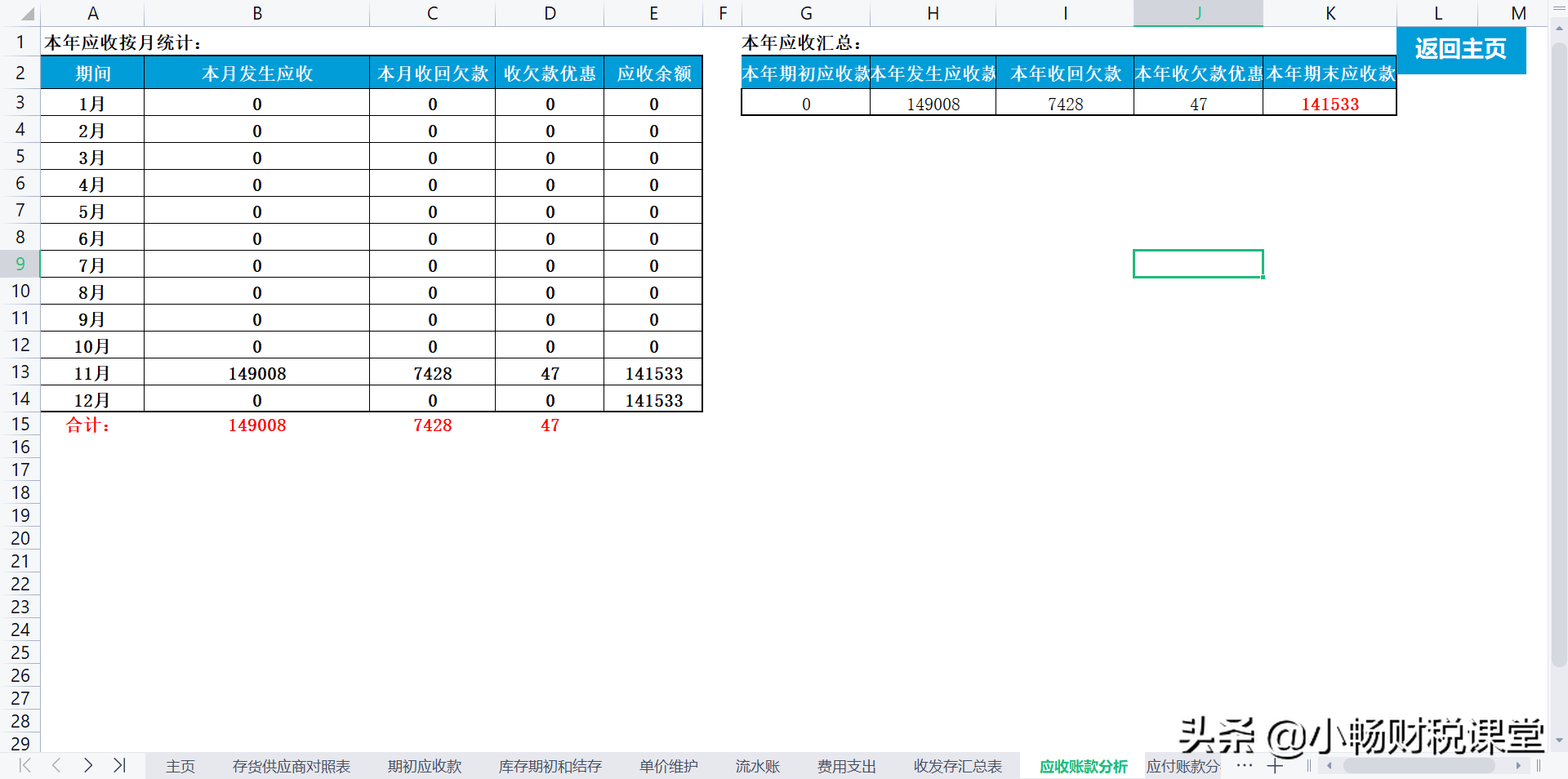Open the 应付账款分析 sheet tab
The height and width of the screenshot is (779, 1568).
click(1182, 766)
